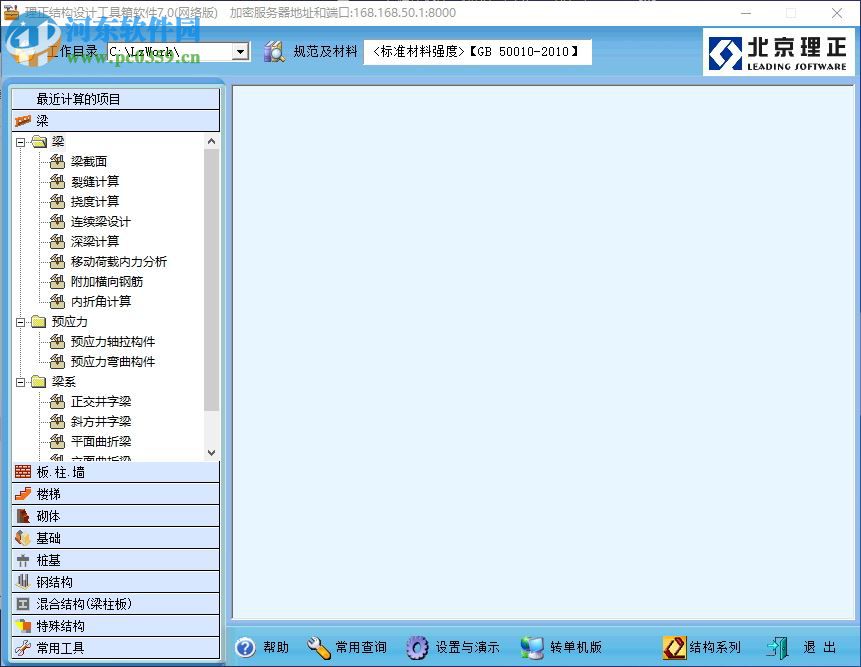Click the GB 50010-2010 material strength button
The width and height of the screenshot is (861, 667).
[x=477, y=51]
